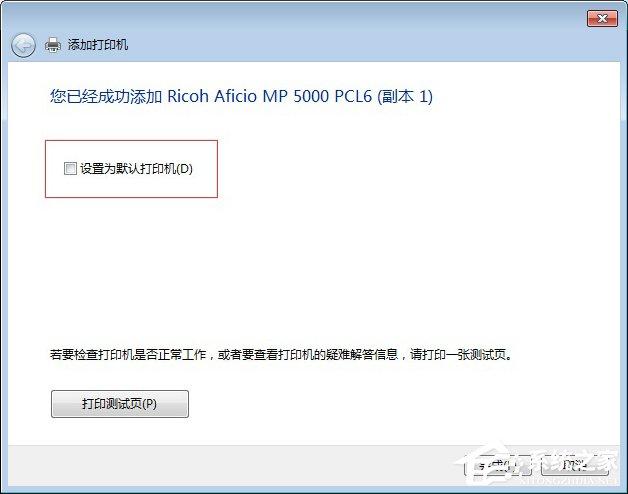Click the 添加打印机 window title text
Viewport: 628px width, 494px height.
[98, 45]
